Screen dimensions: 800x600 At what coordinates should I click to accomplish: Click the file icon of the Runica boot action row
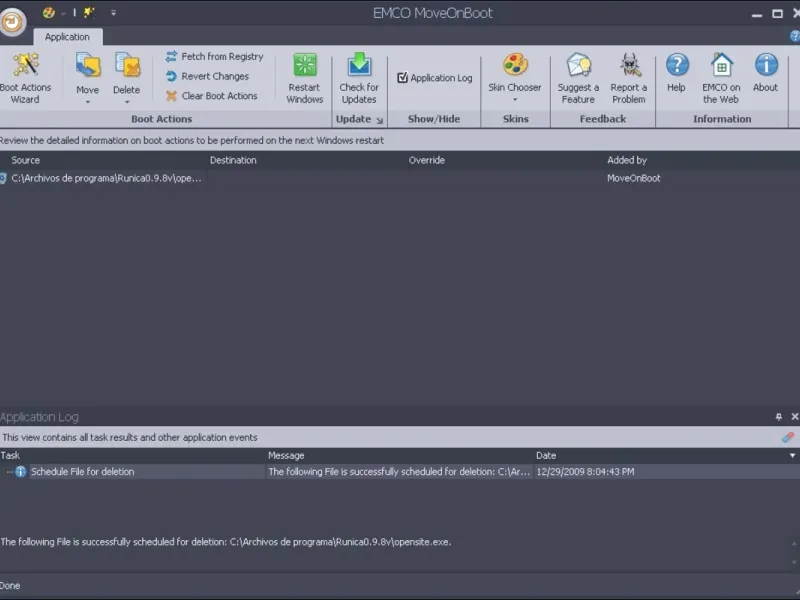click(3, 178)
